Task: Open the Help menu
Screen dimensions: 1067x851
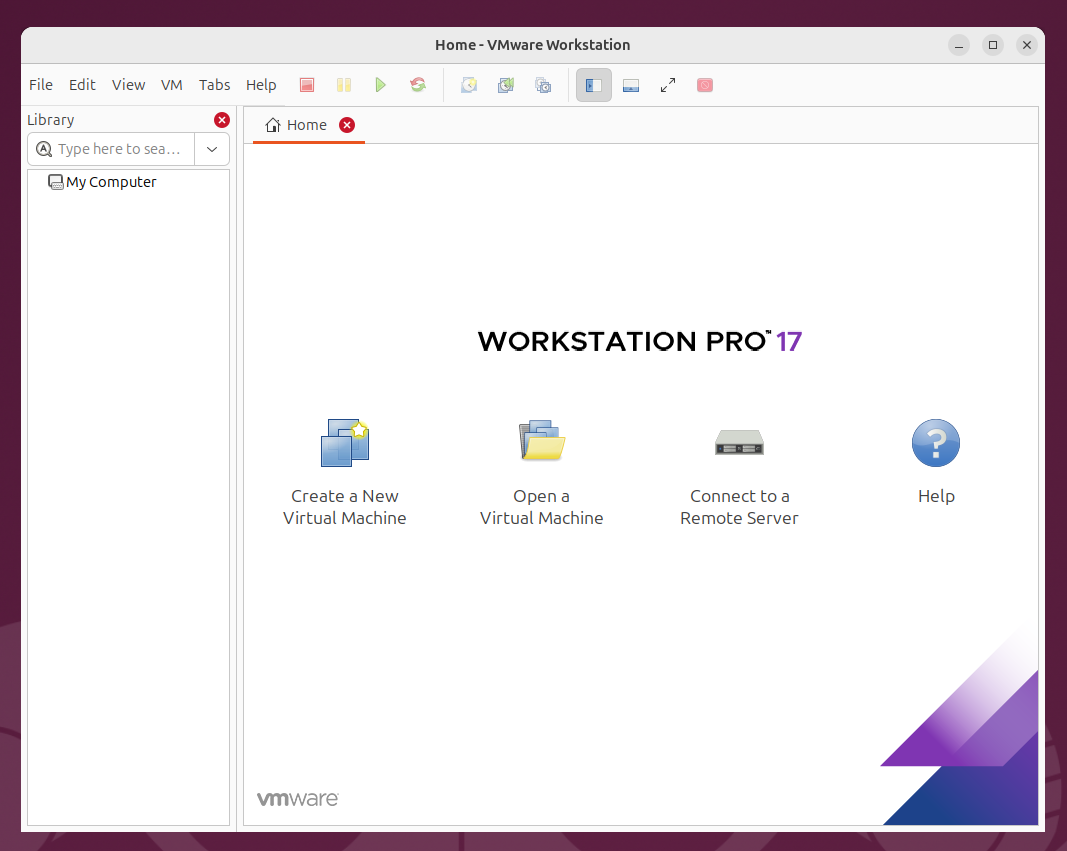Action: pyautogui.click(x=261, y=84)
